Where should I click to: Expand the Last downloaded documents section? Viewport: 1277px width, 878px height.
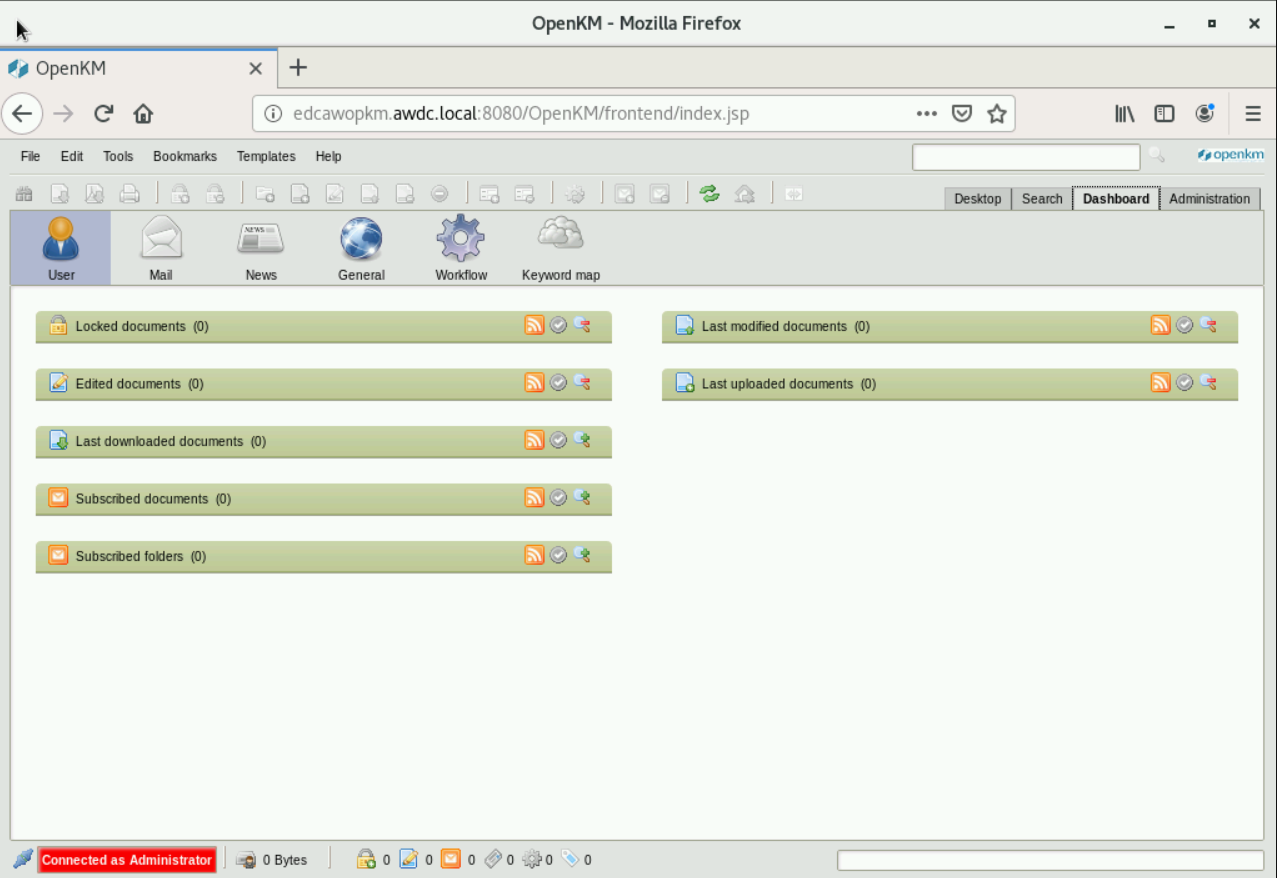point(323,441)
